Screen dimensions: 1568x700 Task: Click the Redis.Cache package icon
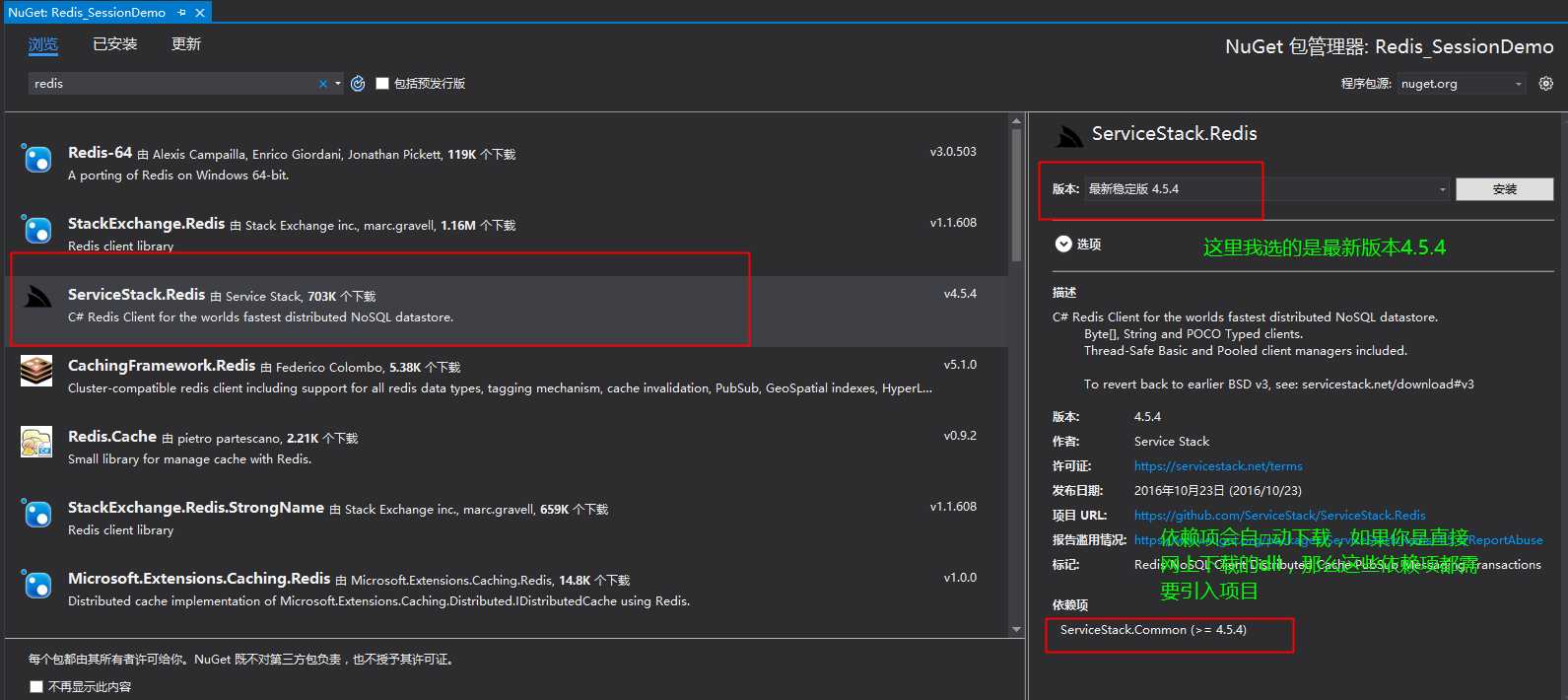[37, 442]
